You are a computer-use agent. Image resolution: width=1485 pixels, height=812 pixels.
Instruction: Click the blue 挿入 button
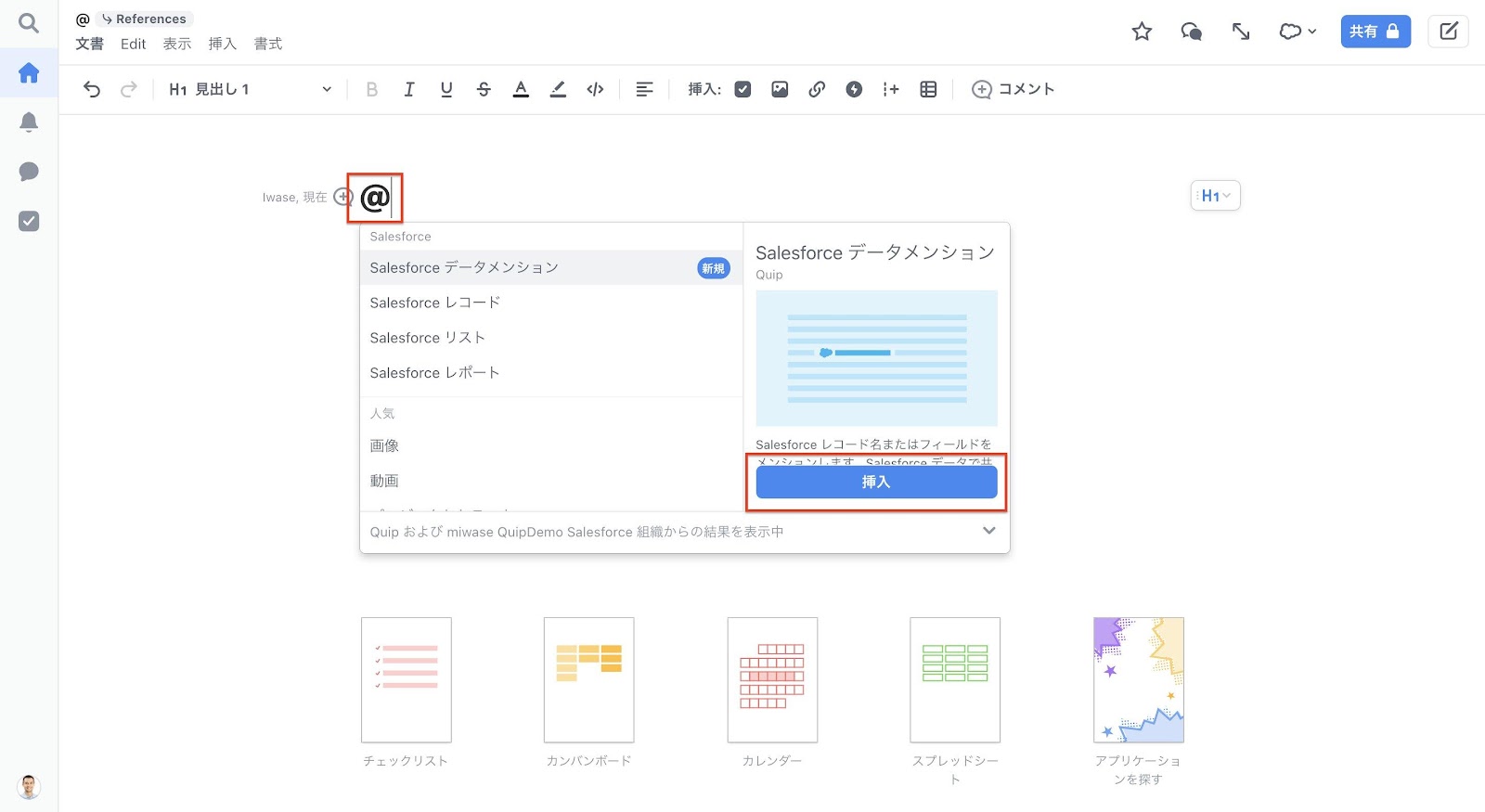coord(876,482)
